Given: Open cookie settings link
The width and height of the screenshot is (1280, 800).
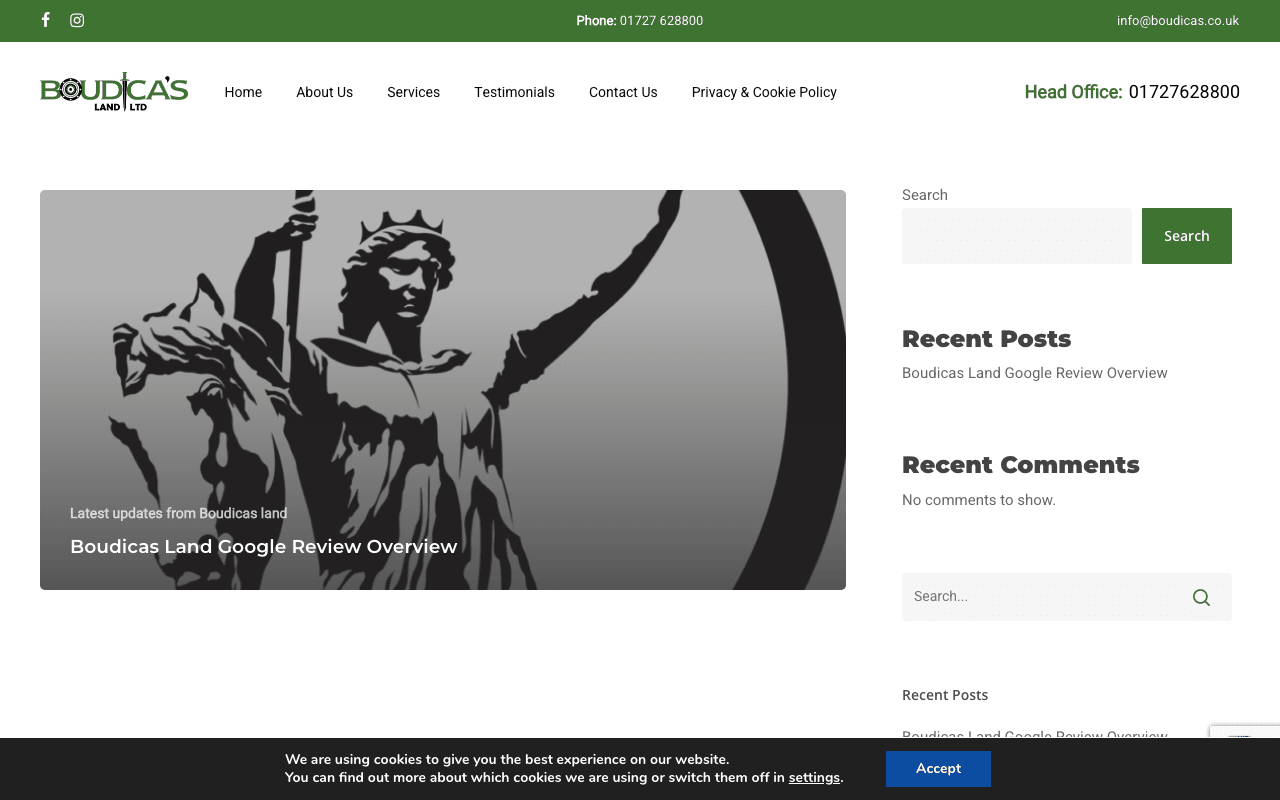Looking at the screenshot, I should coord(814,778).
